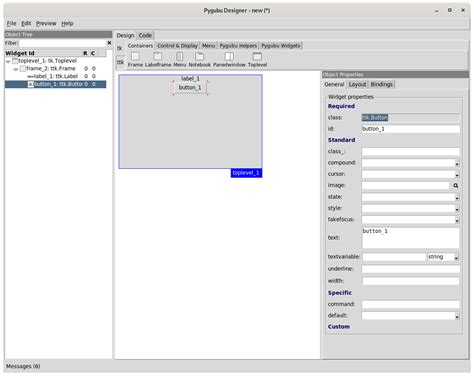
Task: Select label_1 widget in design canvas
Action: click(190, 79)
